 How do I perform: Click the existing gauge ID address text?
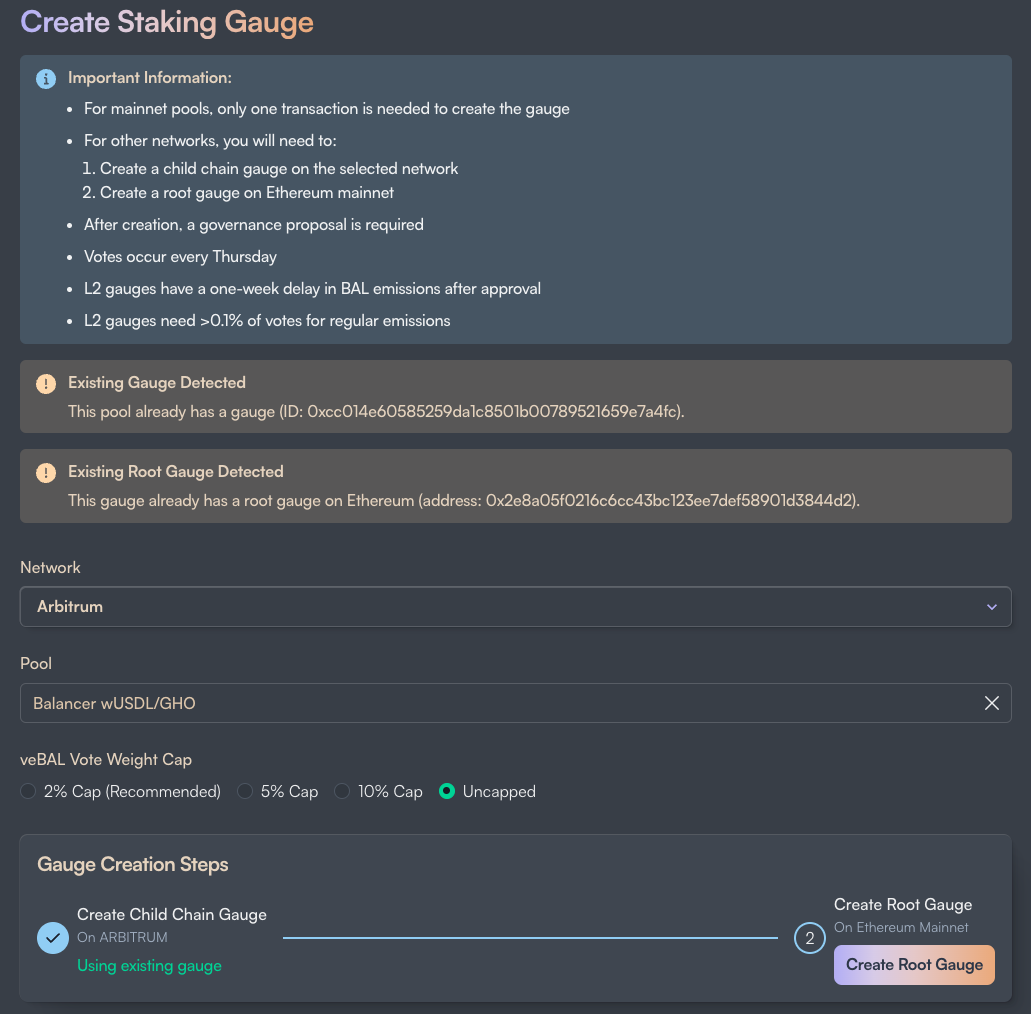(492, 412)
